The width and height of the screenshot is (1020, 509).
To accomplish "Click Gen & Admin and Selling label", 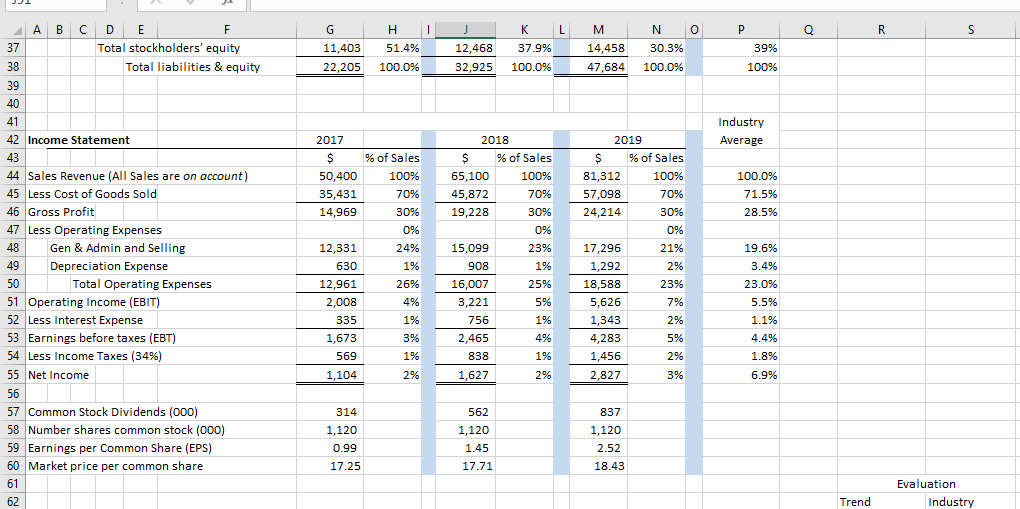I will pyautogui.click(x=118, y=248).
